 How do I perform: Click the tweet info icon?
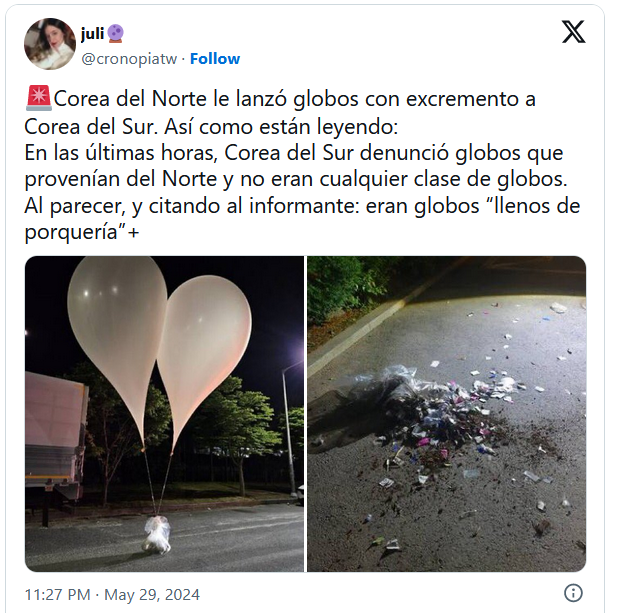[573, 593]
